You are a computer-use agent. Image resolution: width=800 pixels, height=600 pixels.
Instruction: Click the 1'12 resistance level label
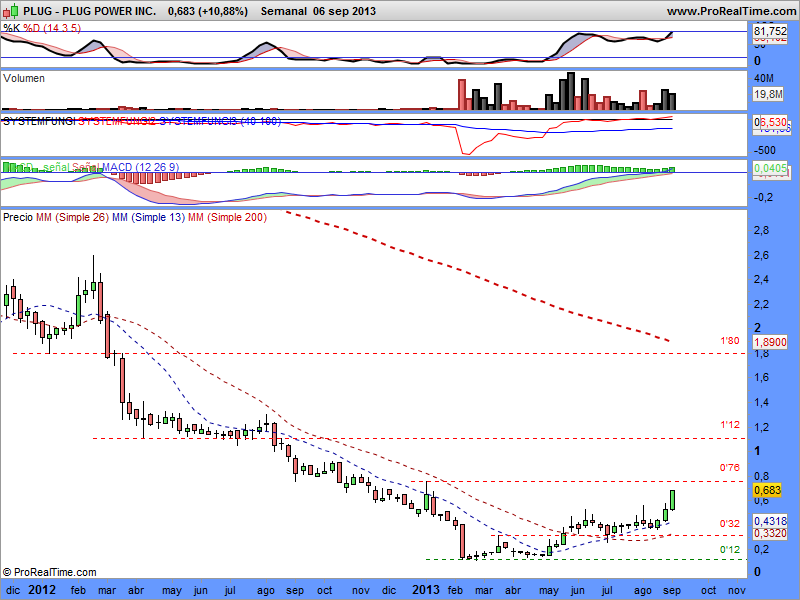[730, 424]
